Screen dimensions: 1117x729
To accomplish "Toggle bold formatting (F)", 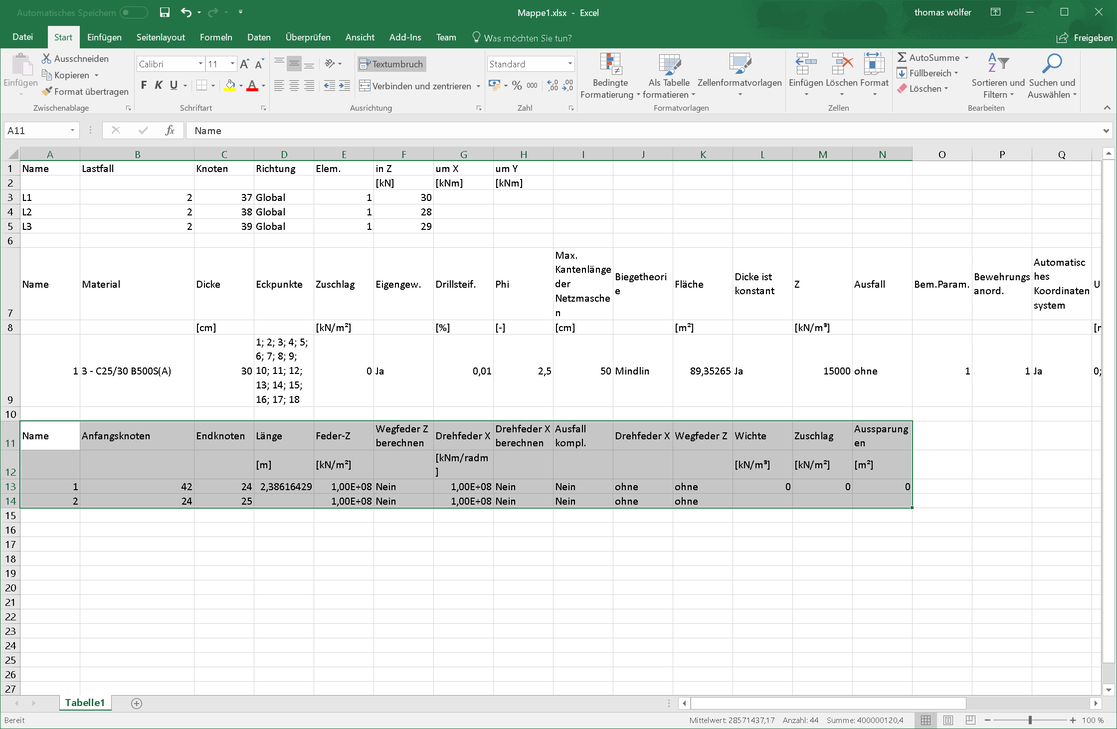I will tap(144, 86).
